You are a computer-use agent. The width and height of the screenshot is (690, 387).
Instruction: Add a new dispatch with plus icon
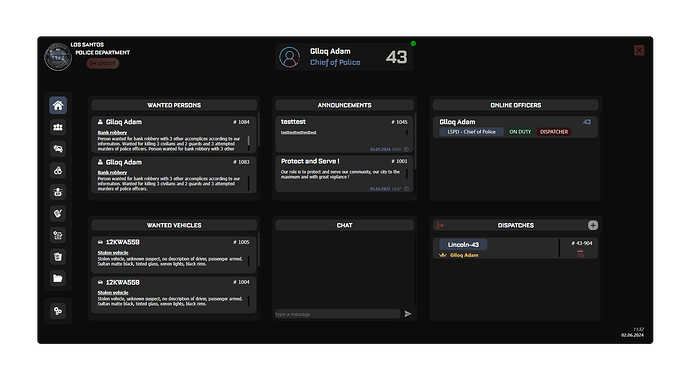(593, 225)
